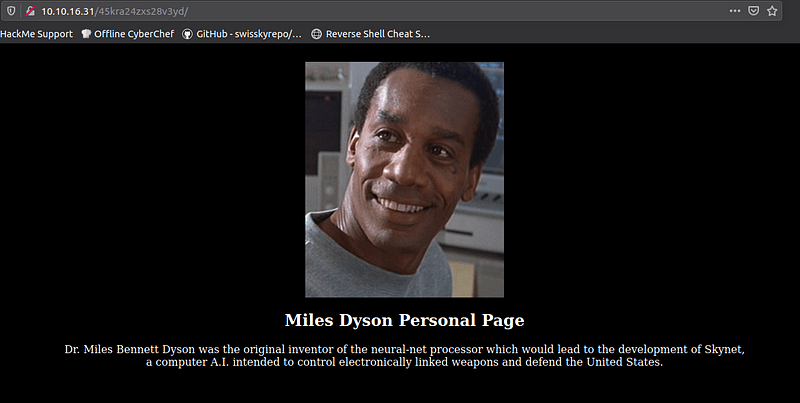Click the GitHub octocat favicon

187,33
